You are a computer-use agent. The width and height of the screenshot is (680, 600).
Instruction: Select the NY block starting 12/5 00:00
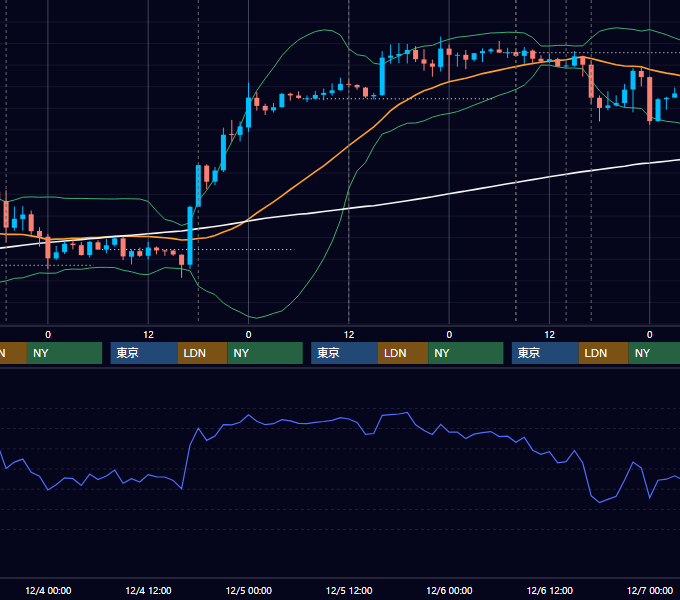(265, 353)
